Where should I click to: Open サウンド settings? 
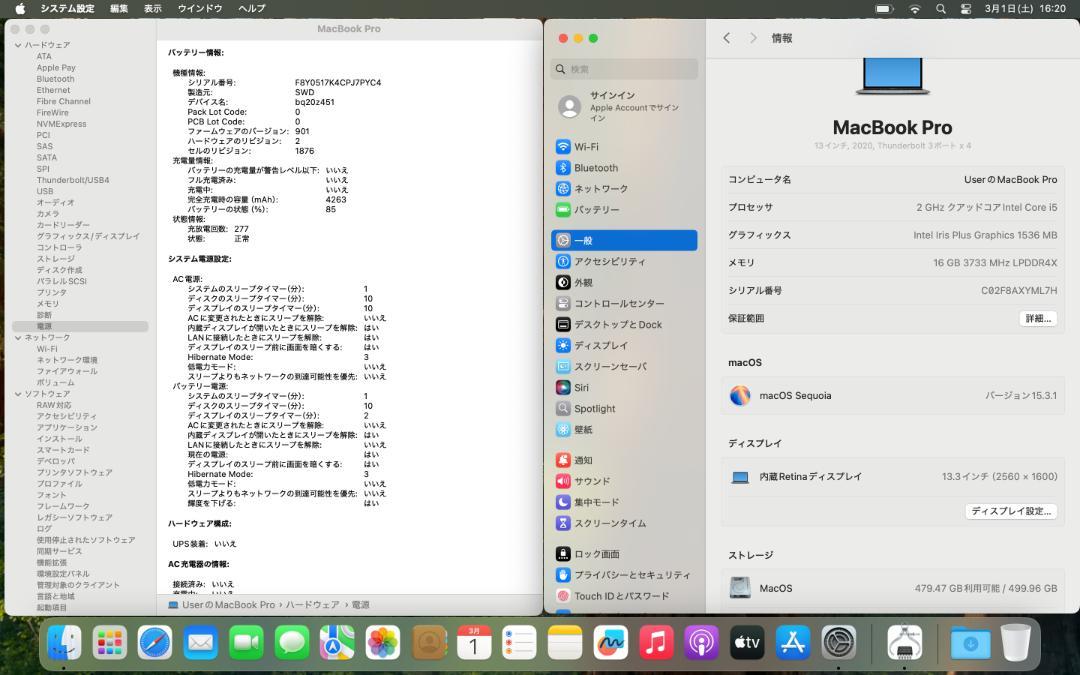pyautogui.click(x=624, y=481)
